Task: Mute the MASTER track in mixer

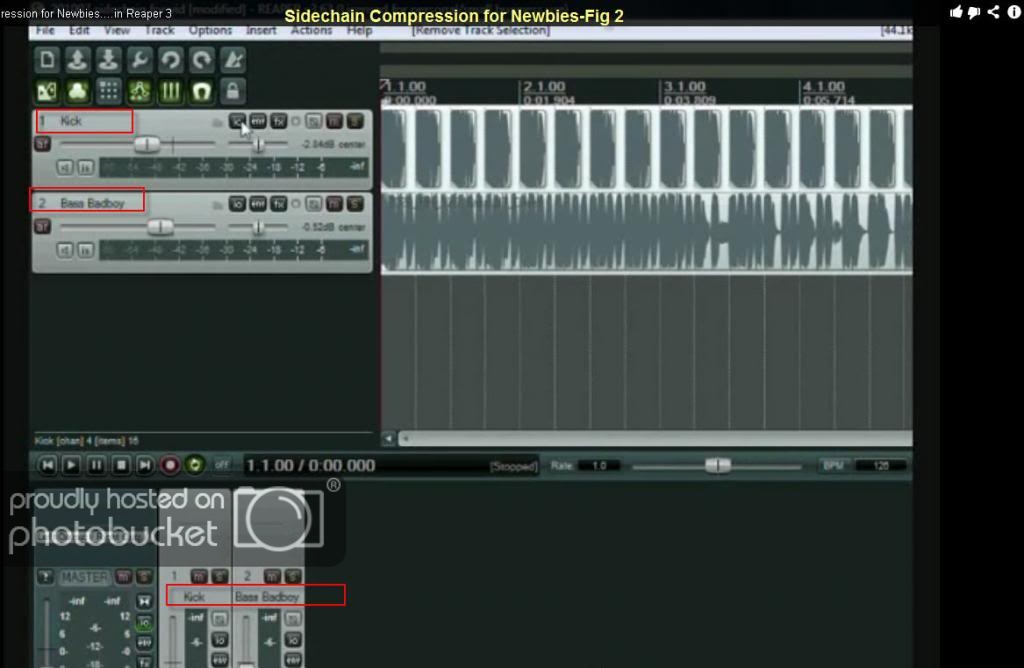Action: click(123, 577)
